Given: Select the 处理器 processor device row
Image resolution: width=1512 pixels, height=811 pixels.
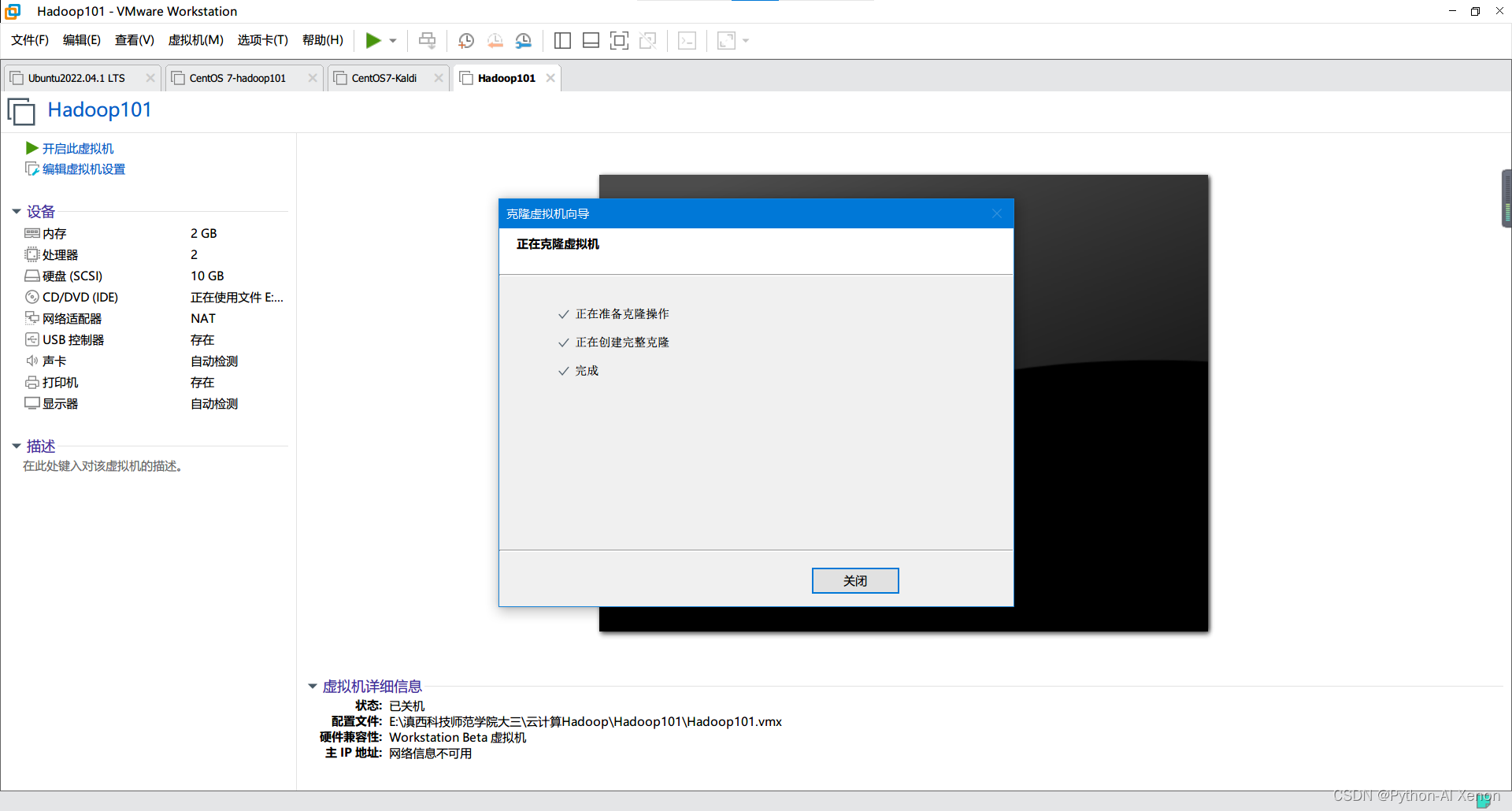Looking at the screenshot, I should coord(154,255).
